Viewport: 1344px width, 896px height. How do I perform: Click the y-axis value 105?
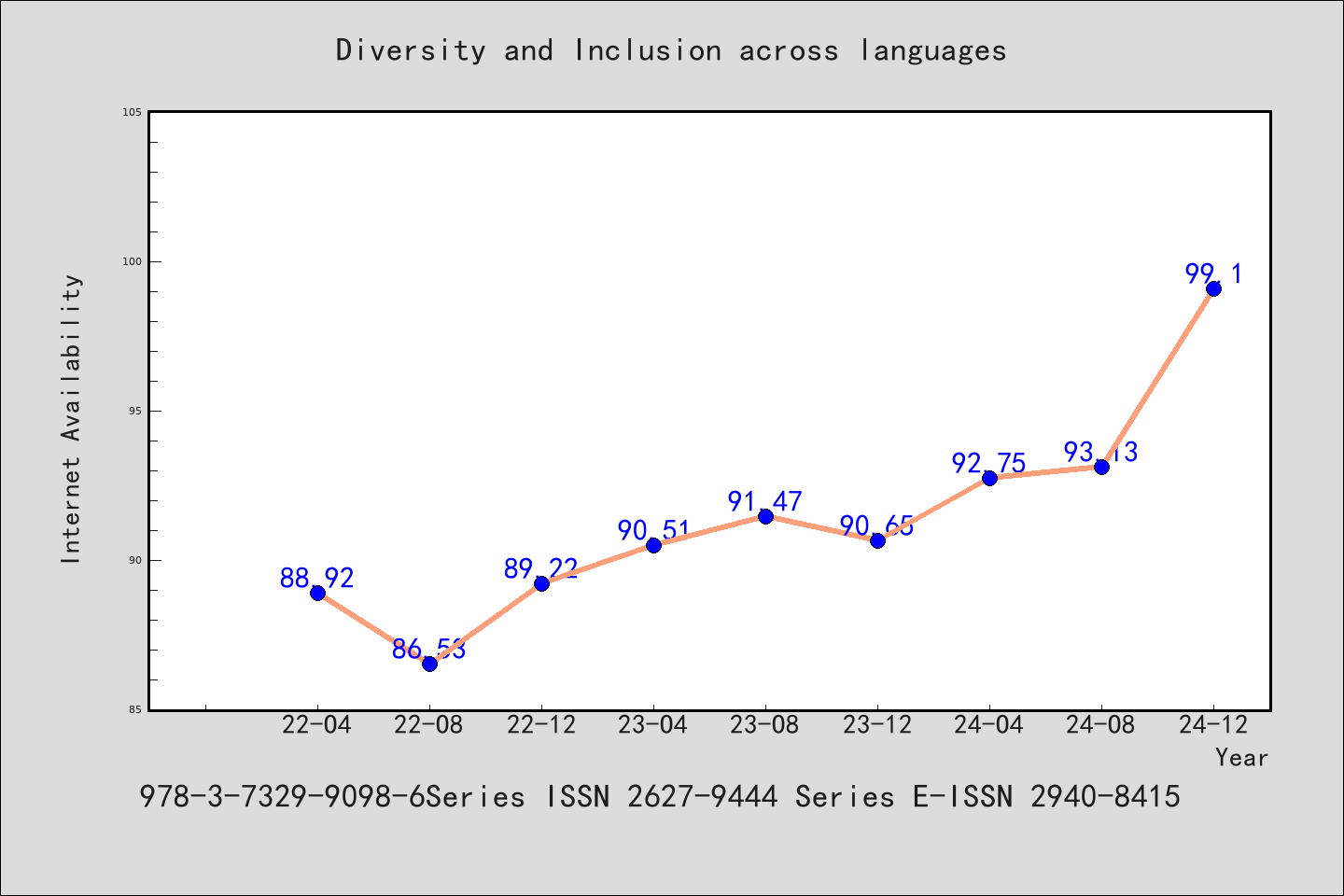tap(133, 112)
